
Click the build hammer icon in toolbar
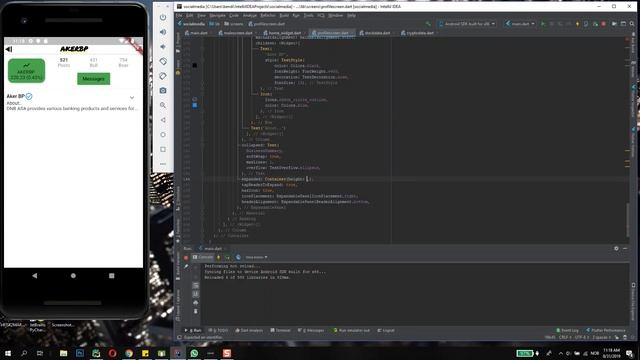pyautogui.click(x=428, y=24)
